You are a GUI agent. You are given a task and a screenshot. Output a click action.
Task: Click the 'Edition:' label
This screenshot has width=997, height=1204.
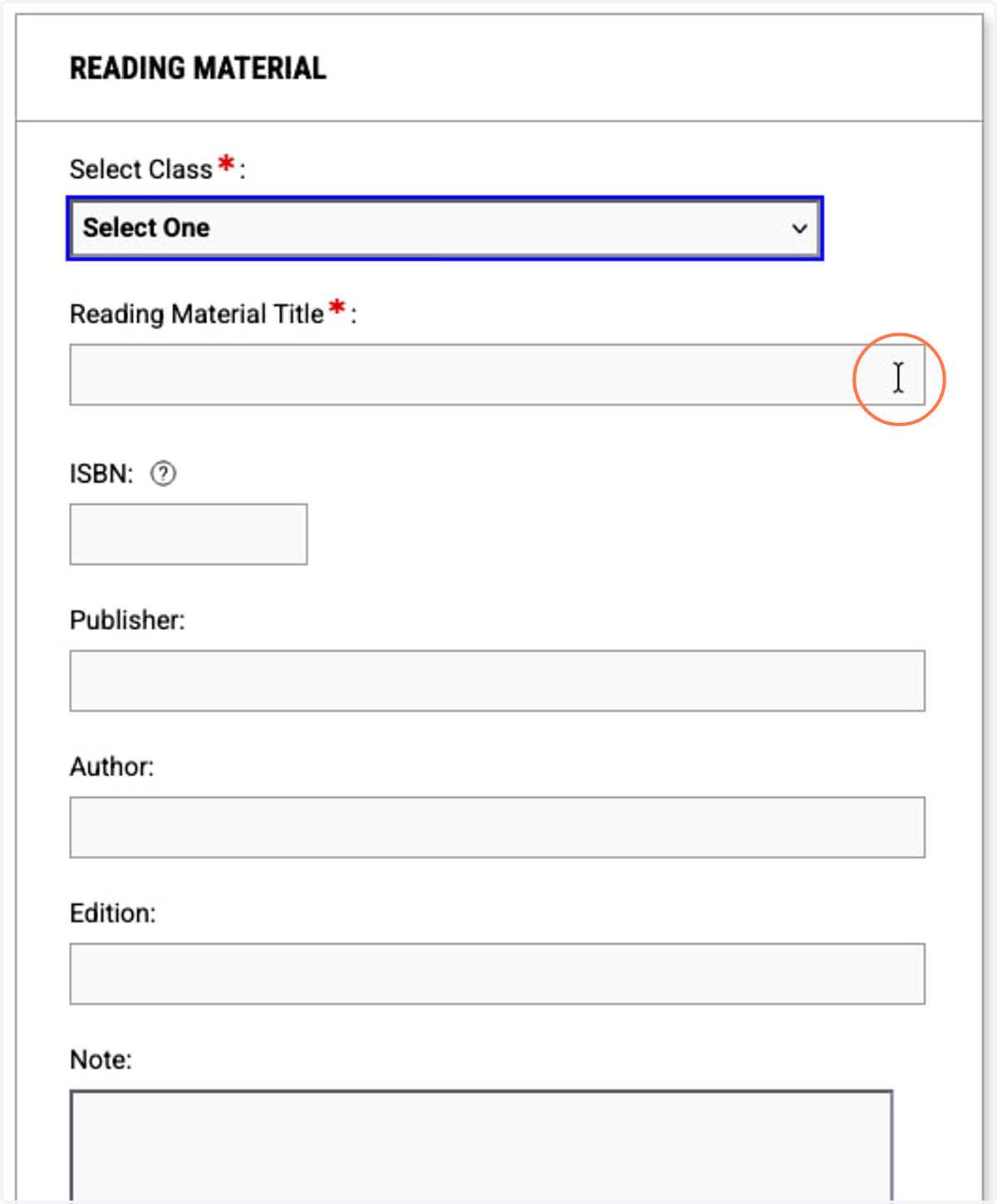click(x=113, y=913)
